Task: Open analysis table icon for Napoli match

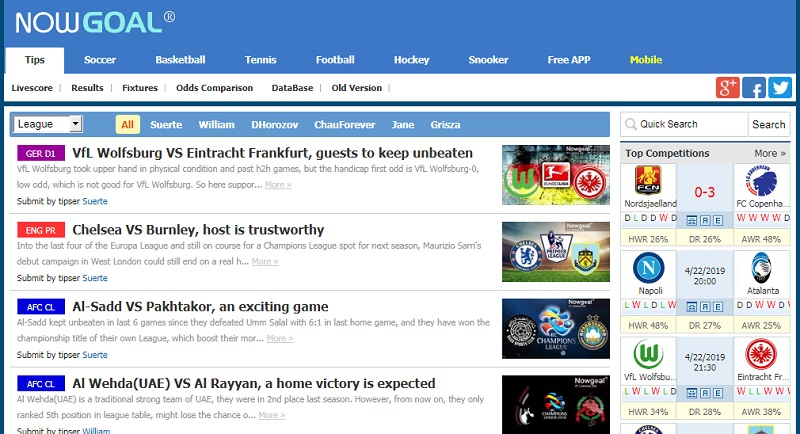Action: coord(692,307)
